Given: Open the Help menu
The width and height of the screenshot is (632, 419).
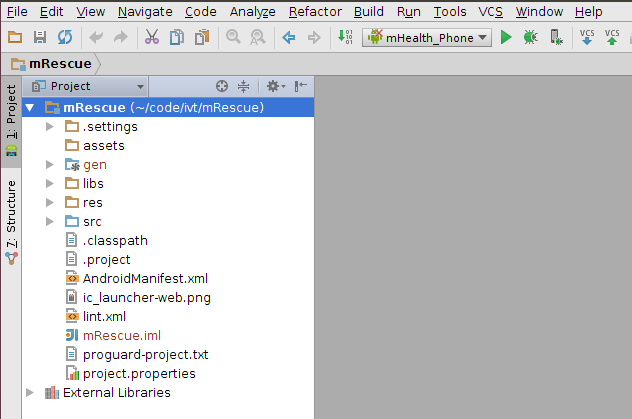Looking at the screenshot, I should (588, 12).
